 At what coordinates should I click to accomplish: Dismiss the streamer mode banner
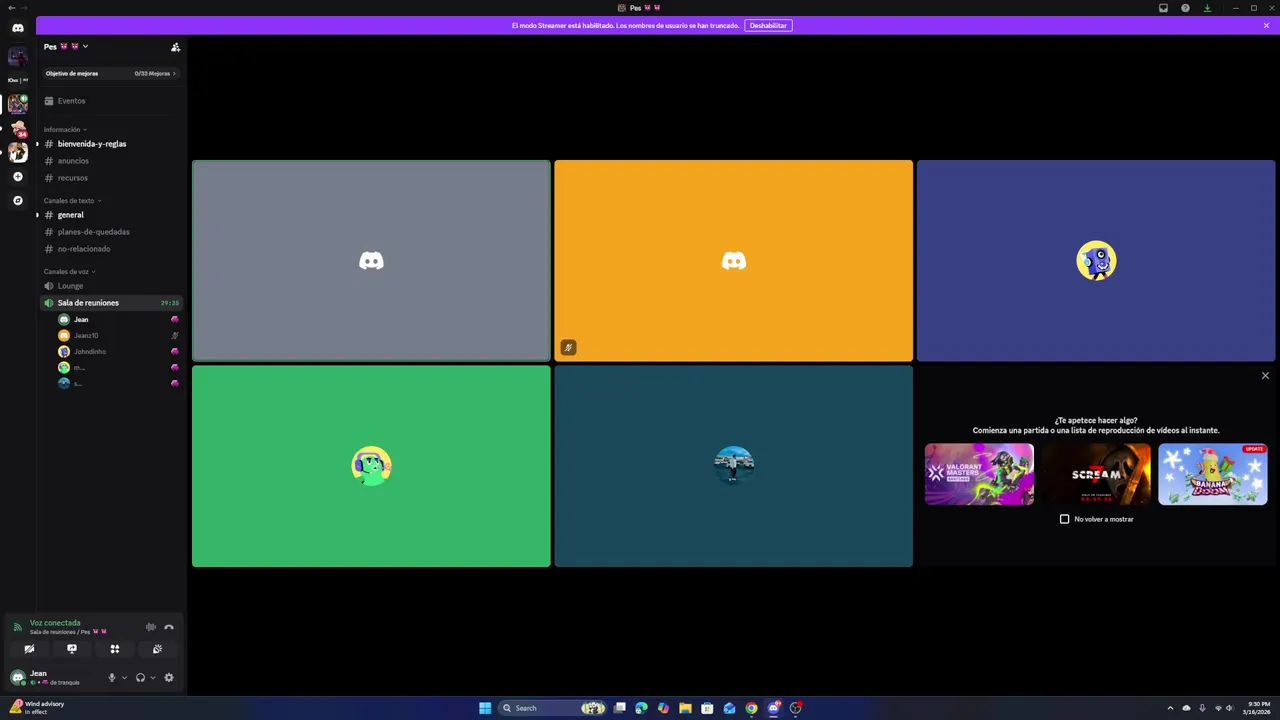[x=1266, y=25]
